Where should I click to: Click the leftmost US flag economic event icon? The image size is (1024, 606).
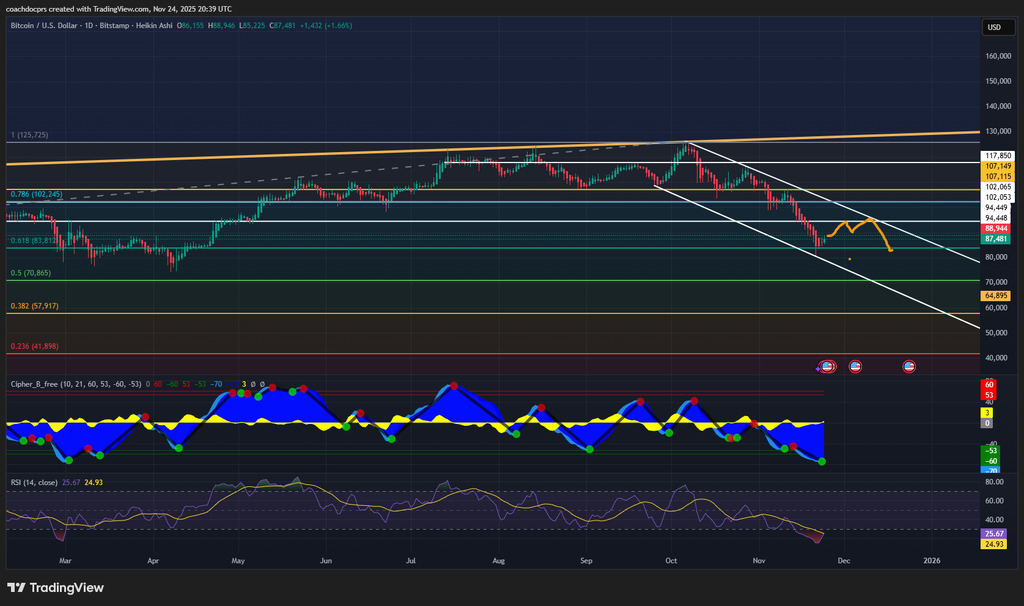(x=827, y=367)
